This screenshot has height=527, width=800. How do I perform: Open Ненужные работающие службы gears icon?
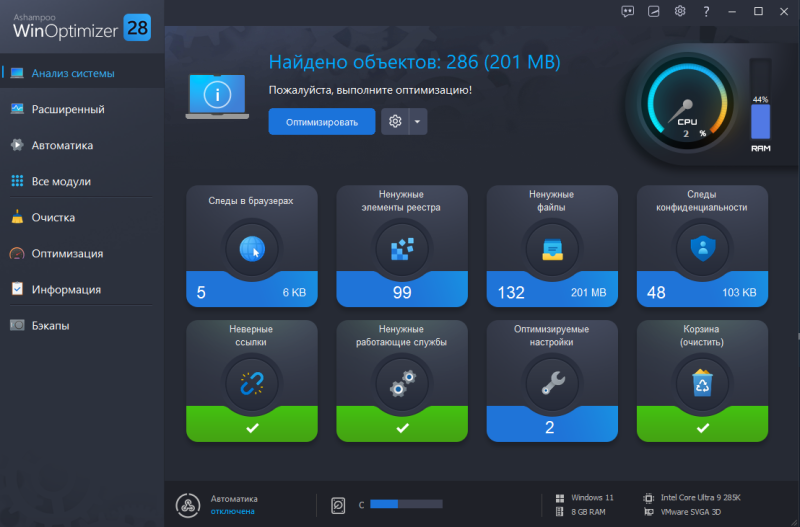pos(402,384)
